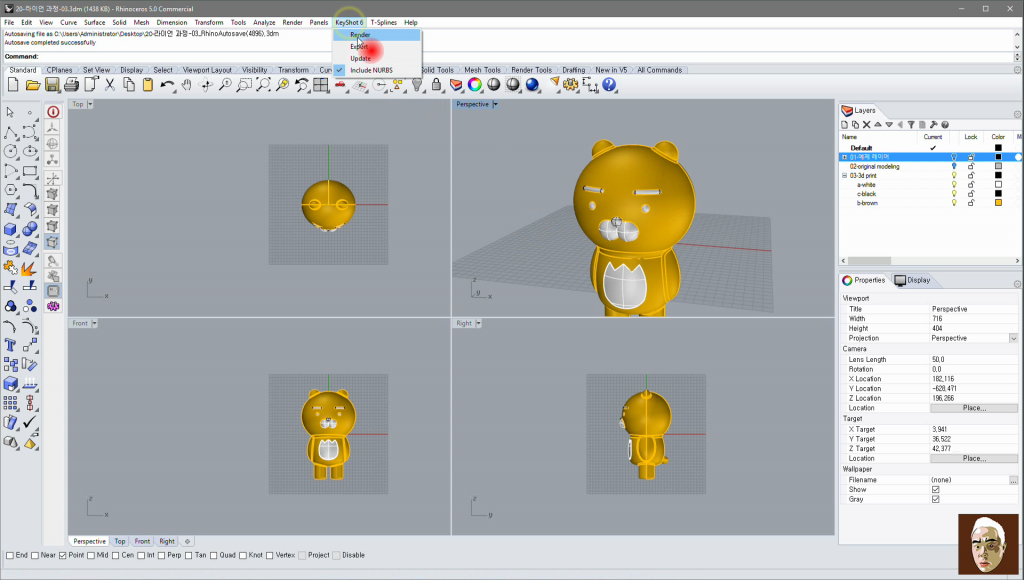Open the color wheel object properties icon
The width and height of the screenshot is (1024, 580).
coord(475,85)
